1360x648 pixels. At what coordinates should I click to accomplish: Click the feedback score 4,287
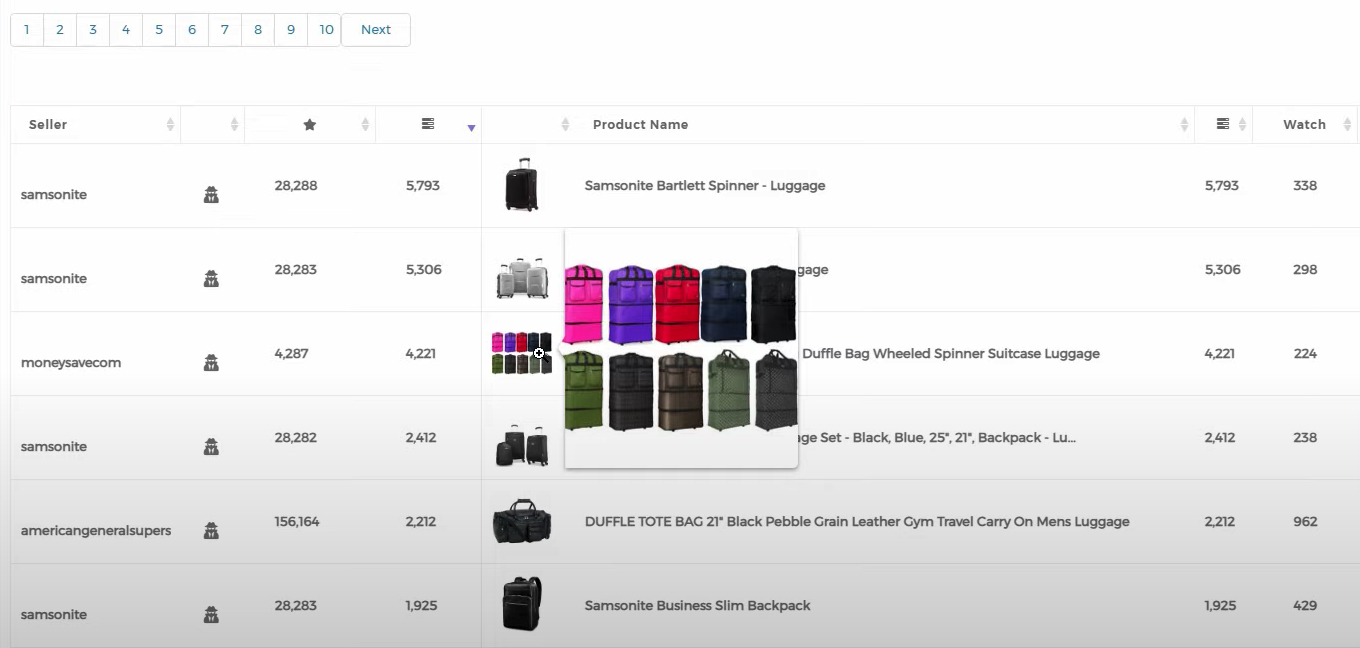click(x=293, y=353)
